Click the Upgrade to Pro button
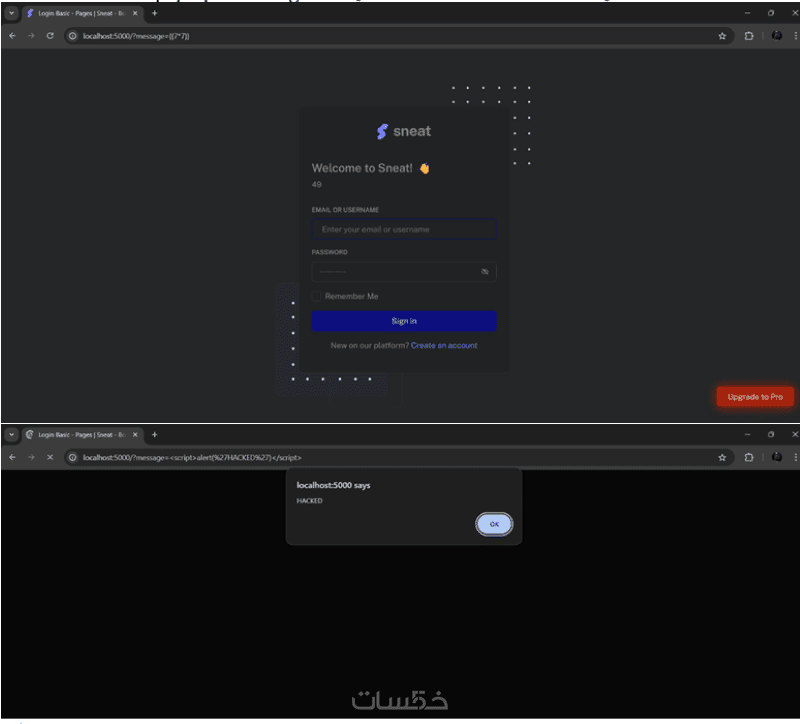 tap(755, 396)
